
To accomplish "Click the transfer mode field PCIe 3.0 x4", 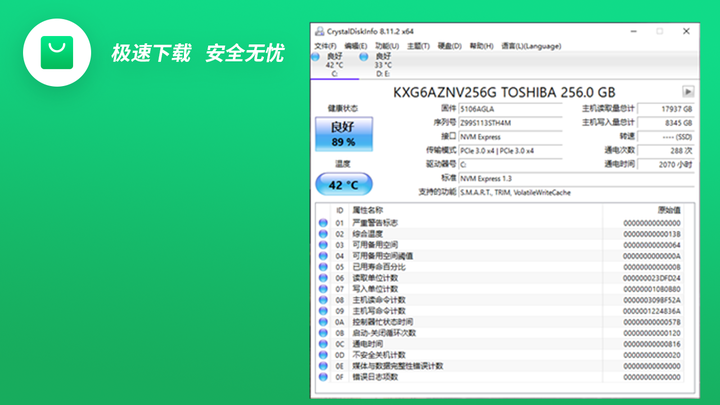I will (x=511, y=151).
